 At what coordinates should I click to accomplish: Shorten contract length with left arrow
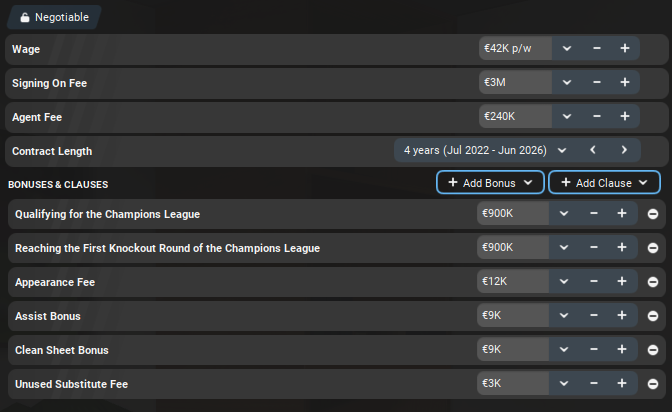[593, 150]
